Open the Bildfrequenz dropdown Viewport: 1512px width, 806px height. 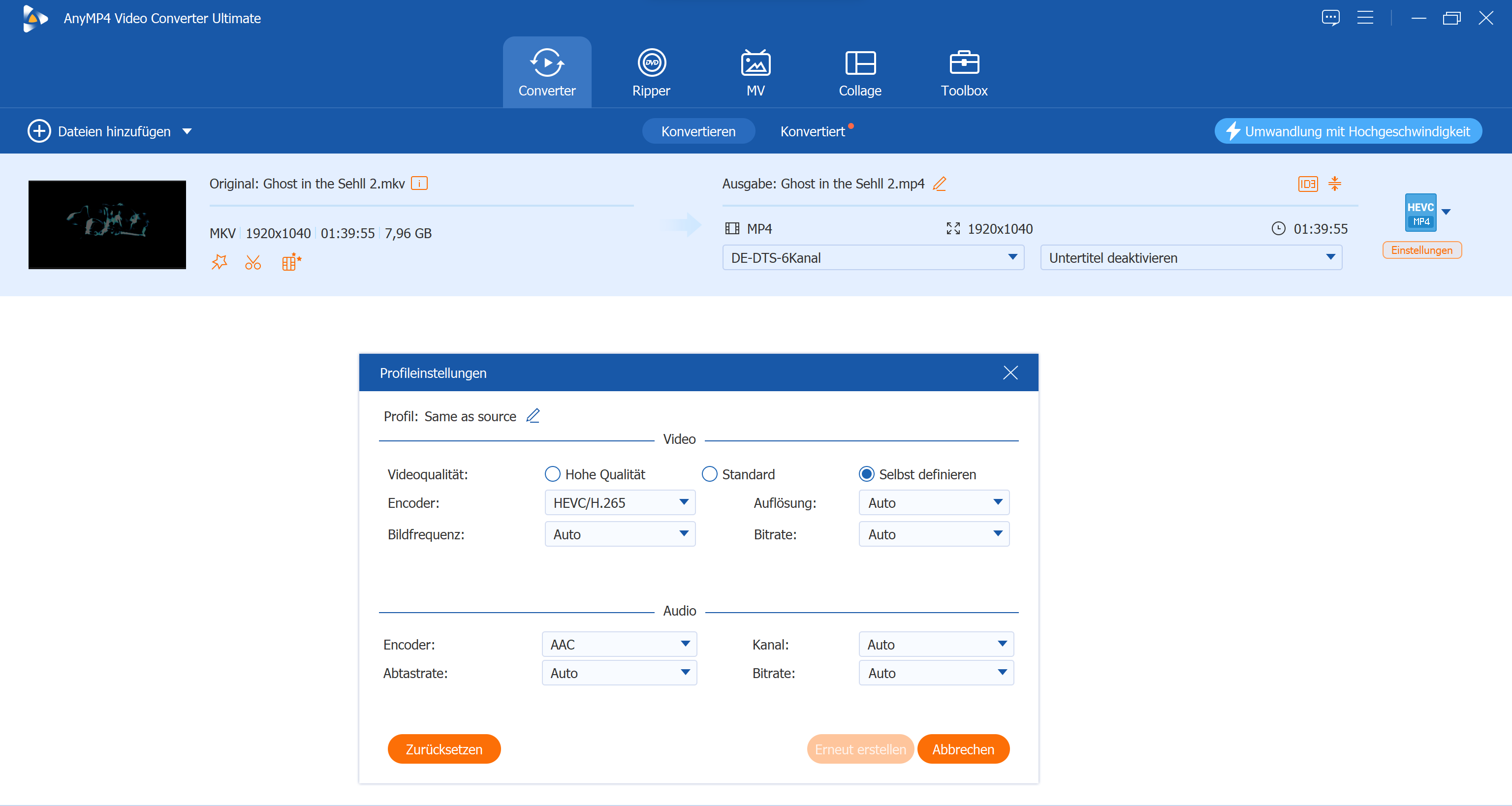click(x=620, y=534)
